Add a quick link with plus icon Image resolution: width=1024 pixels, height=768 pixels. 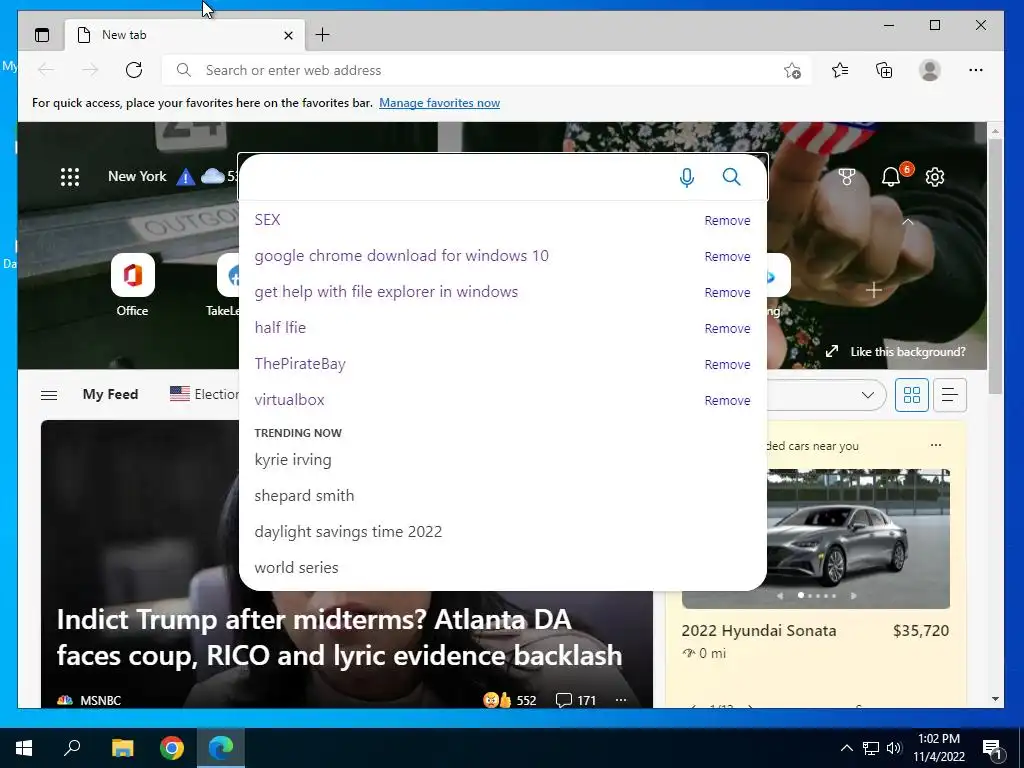coord(874,289)
